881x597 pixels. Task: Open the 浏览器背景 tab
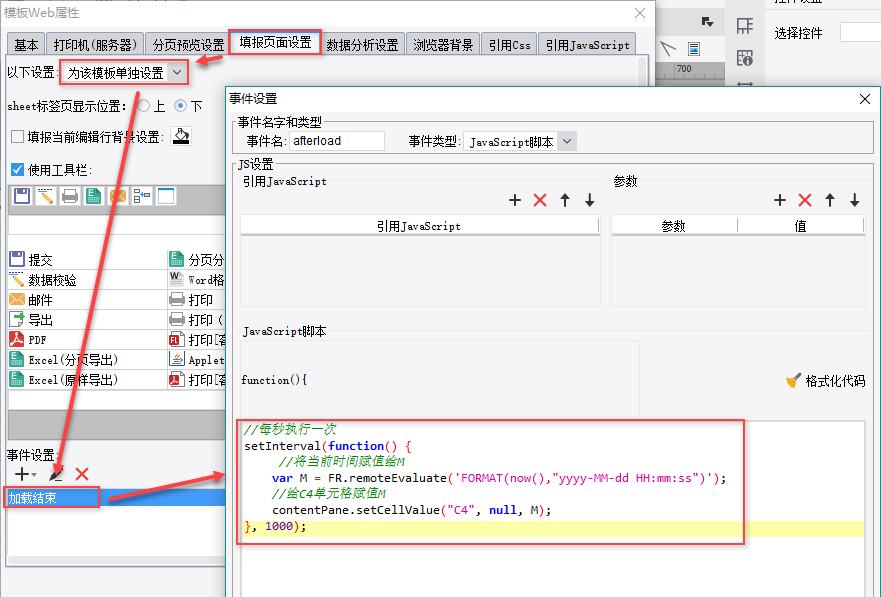[x=443, y=44]
